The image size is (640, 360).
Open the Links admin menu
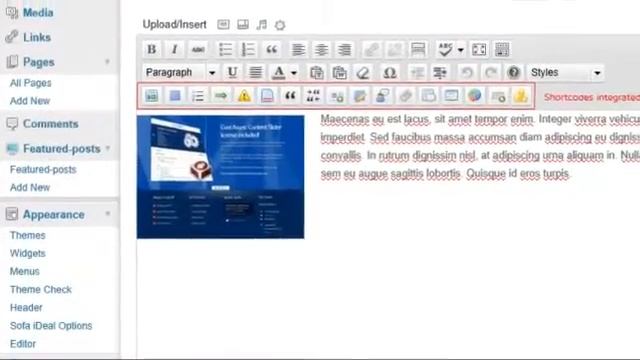click(37, 37)
